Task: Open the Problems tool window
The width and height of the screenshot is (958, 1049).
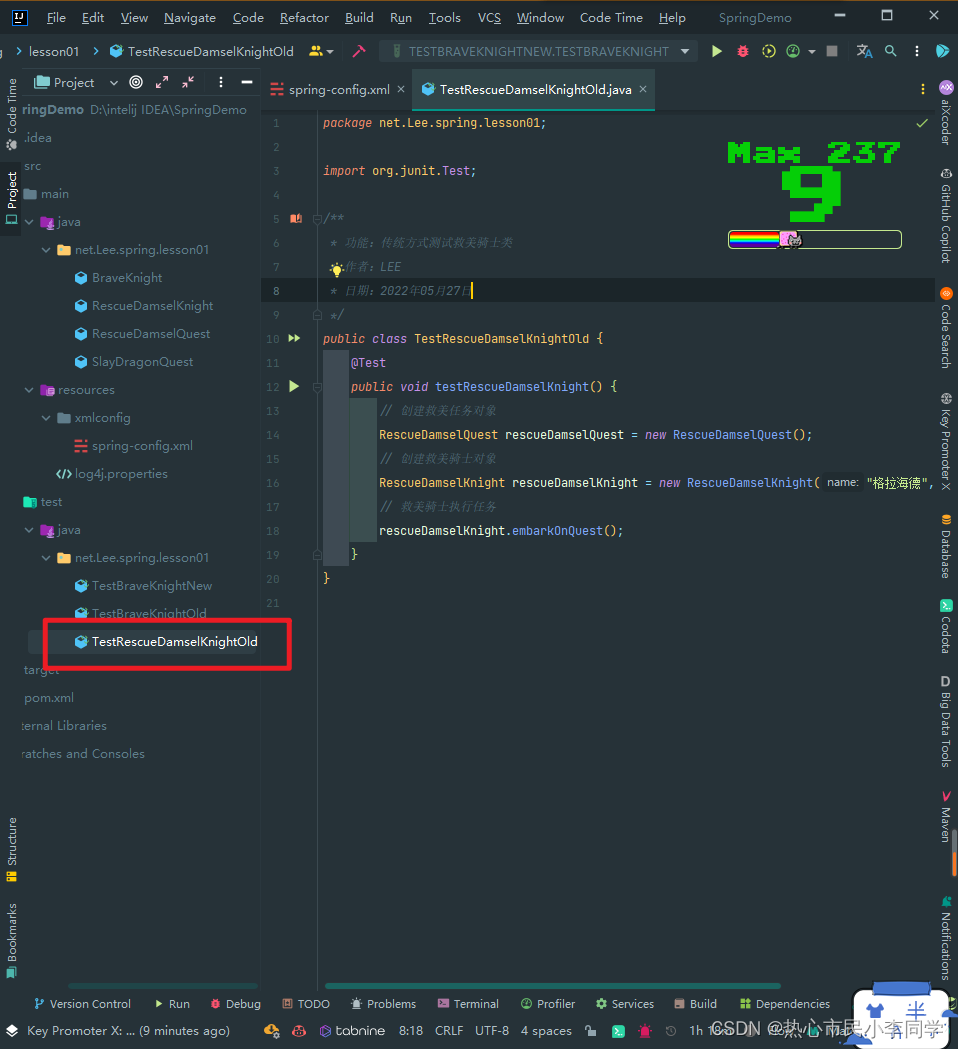Action: (x=383, y=1004)
